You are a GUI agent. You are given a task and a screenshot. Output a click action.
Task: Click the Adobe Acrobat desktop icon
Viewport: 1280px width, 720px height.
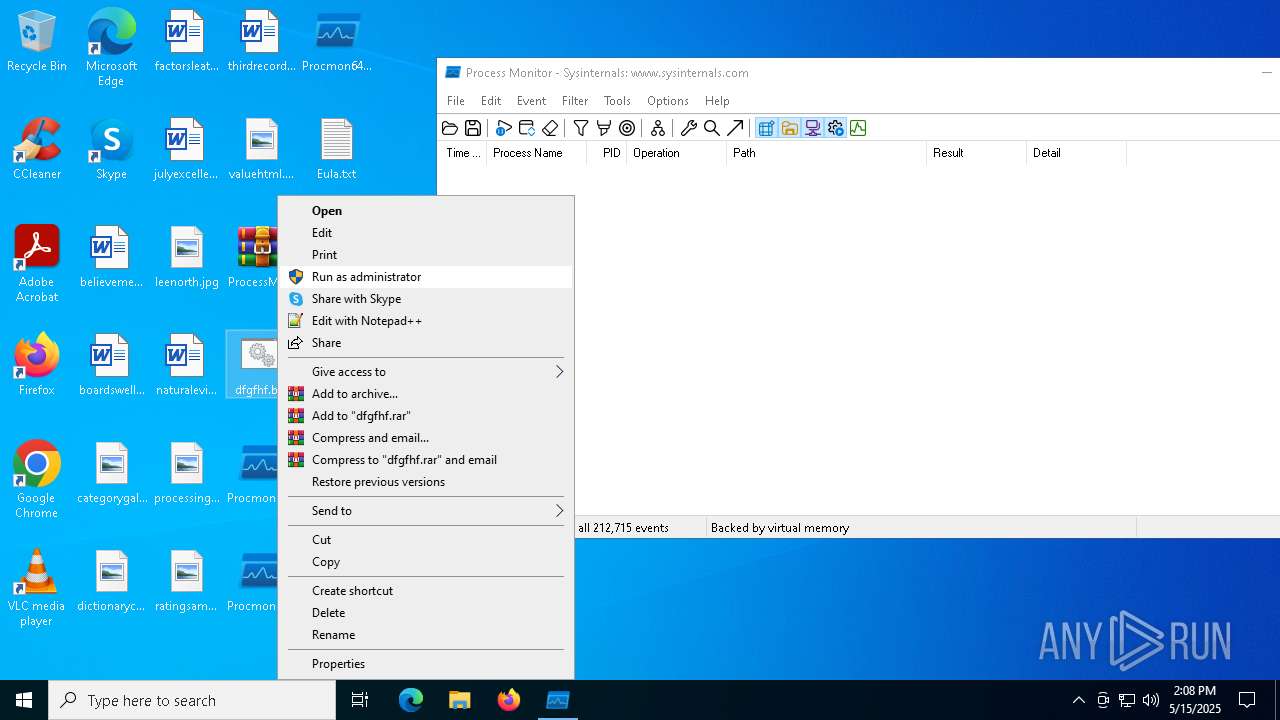[x=37, y=264]
